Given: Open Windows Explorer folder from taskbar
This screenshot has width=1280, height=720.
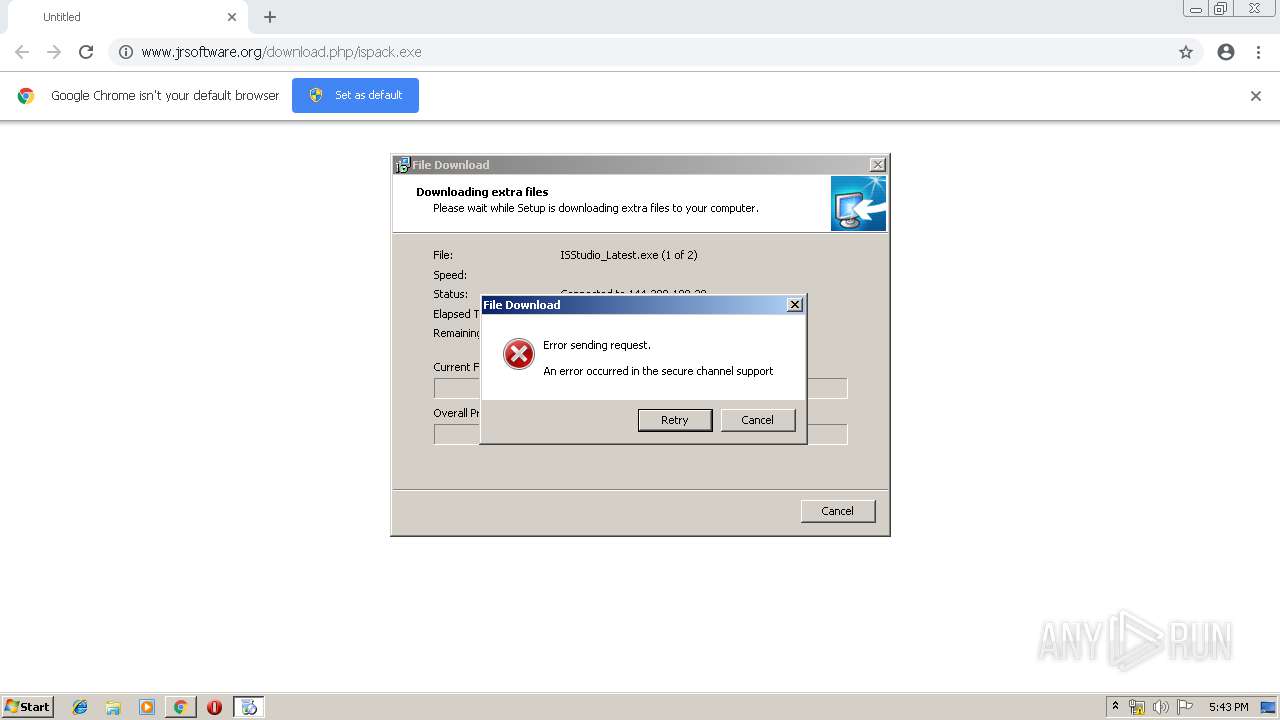Looking at the screenshot, I should 113,707.
